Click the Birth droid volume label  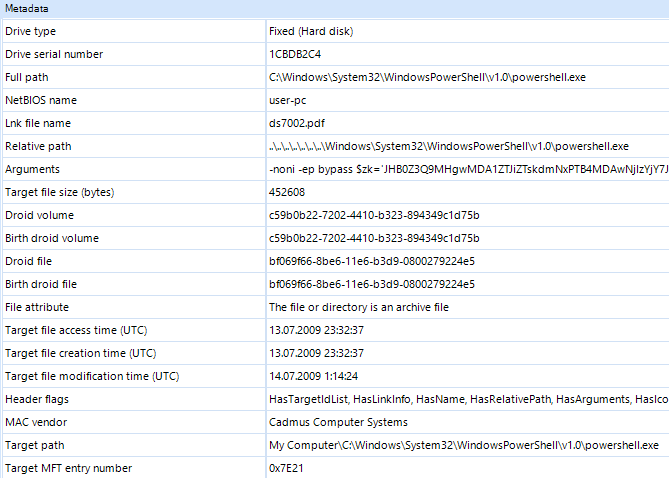(x=52, y=238)
